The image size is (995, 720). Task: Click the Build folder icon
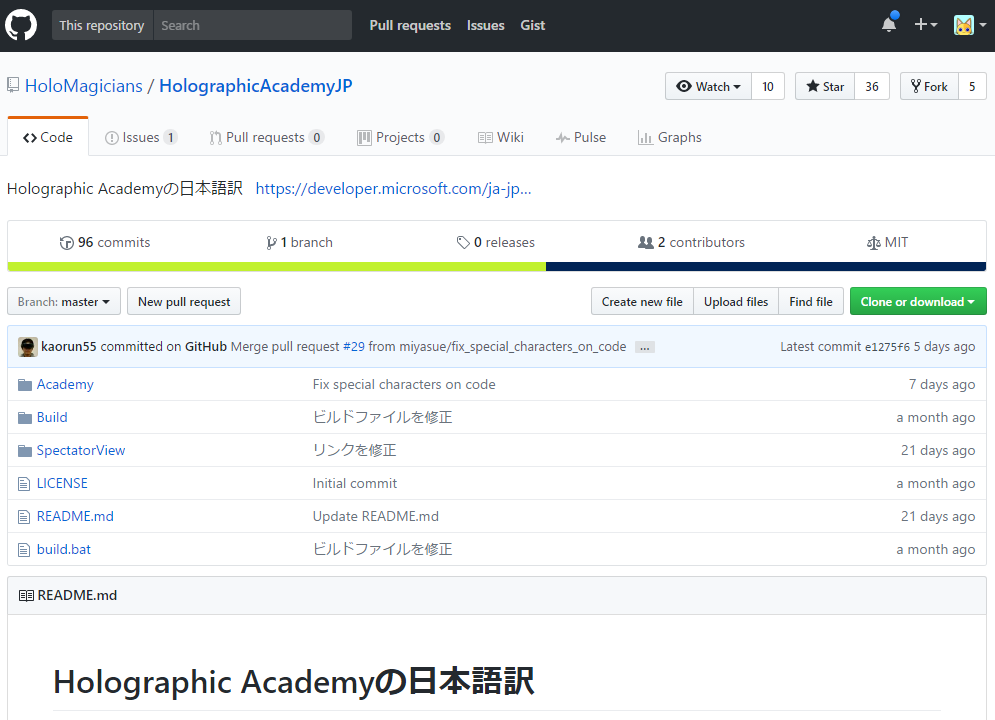tap(25, 417)
